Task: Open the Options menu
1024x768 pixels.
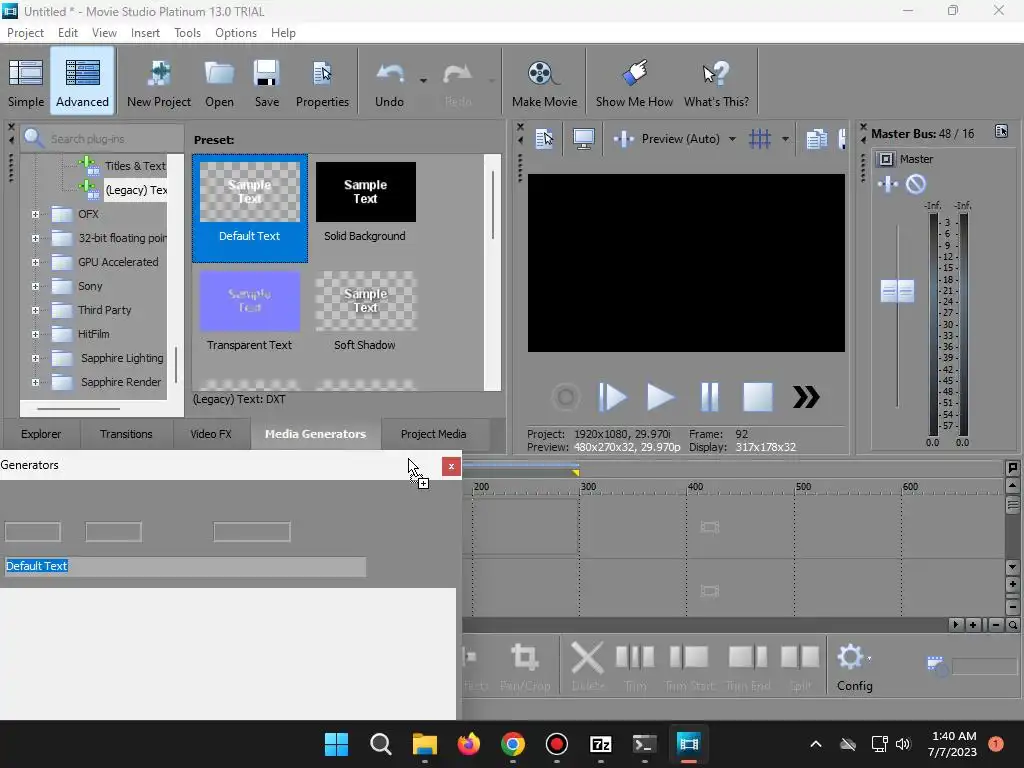Action: pos(236,33)
